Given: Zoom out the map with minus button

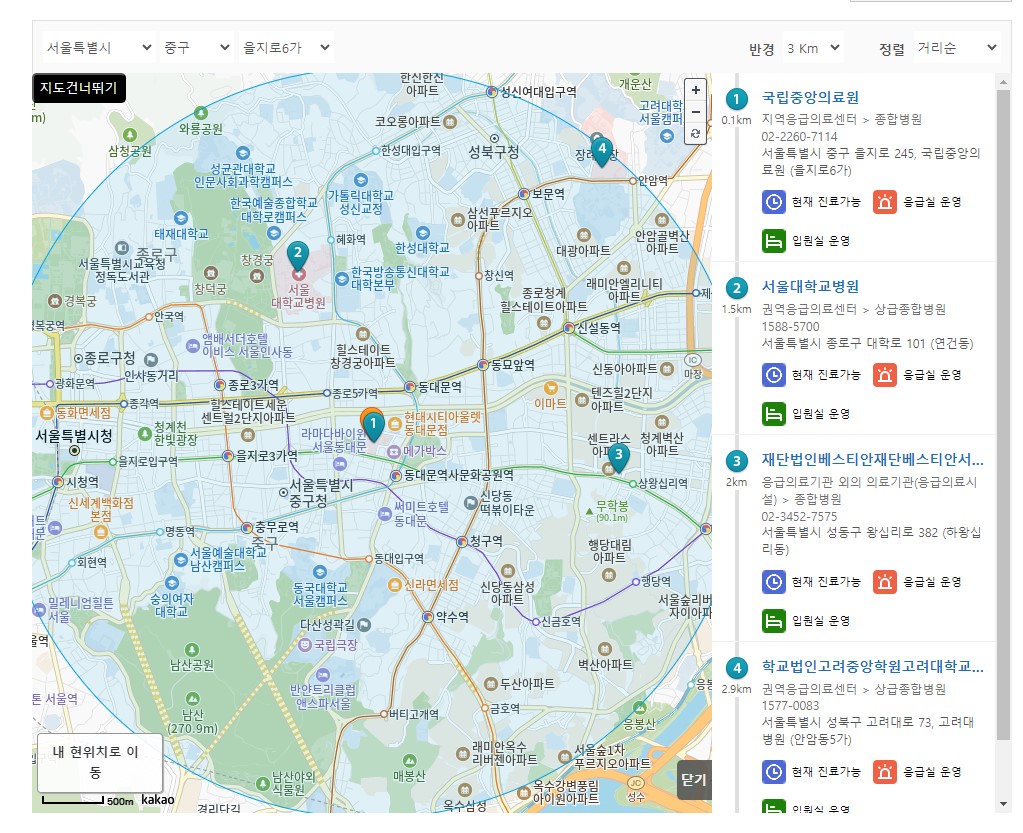Looking at the screenshot, I should (x=695, y=112).
